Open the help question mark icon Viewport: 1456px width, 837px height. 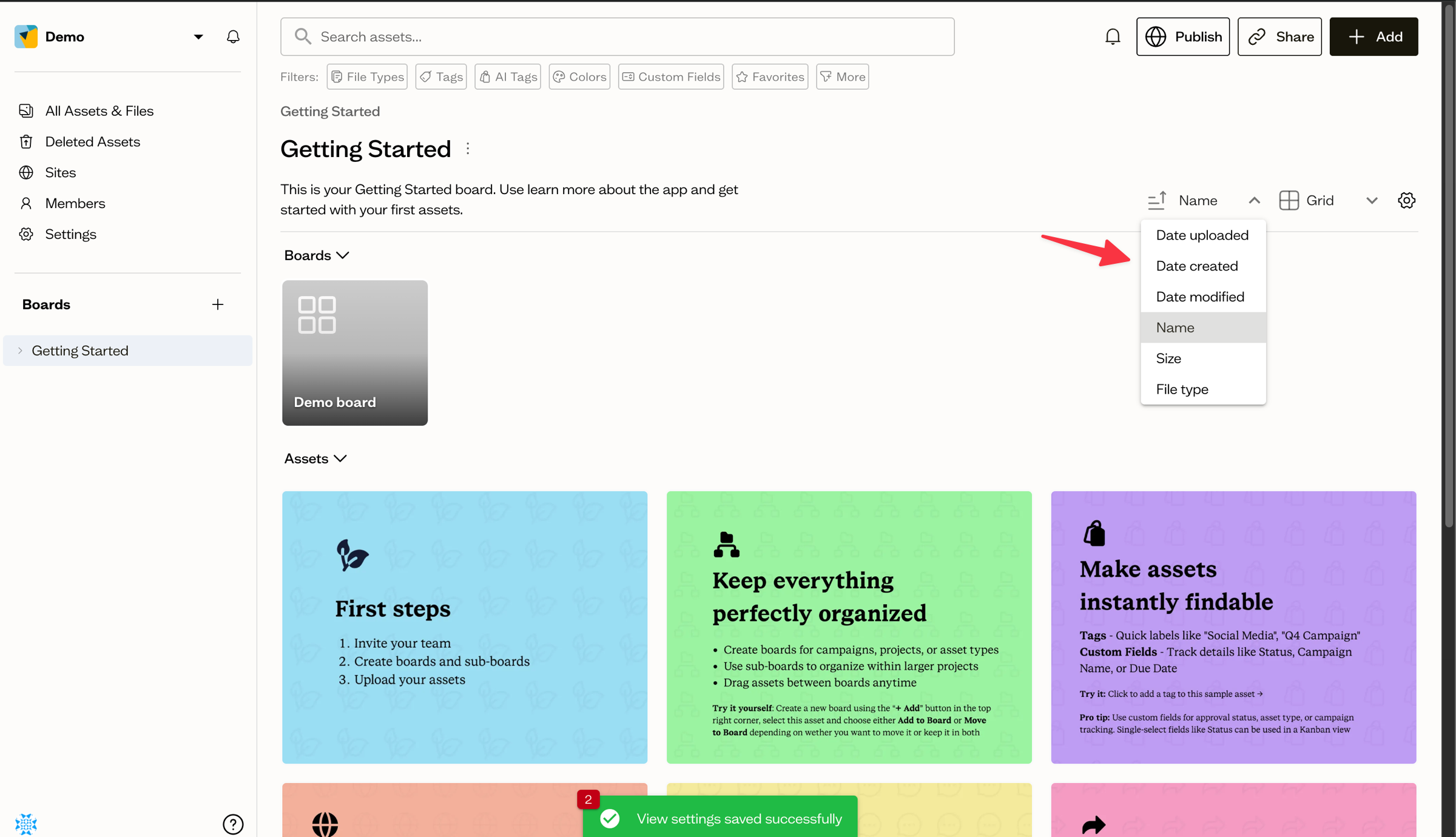[x=233, y=824]
